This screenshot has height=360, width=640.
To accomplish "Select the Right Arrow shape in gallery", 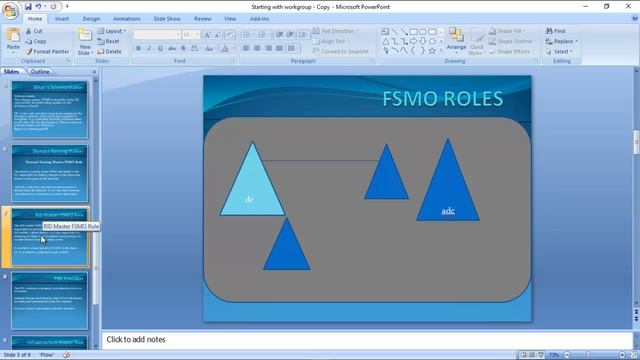I will [x=413, y=41].
